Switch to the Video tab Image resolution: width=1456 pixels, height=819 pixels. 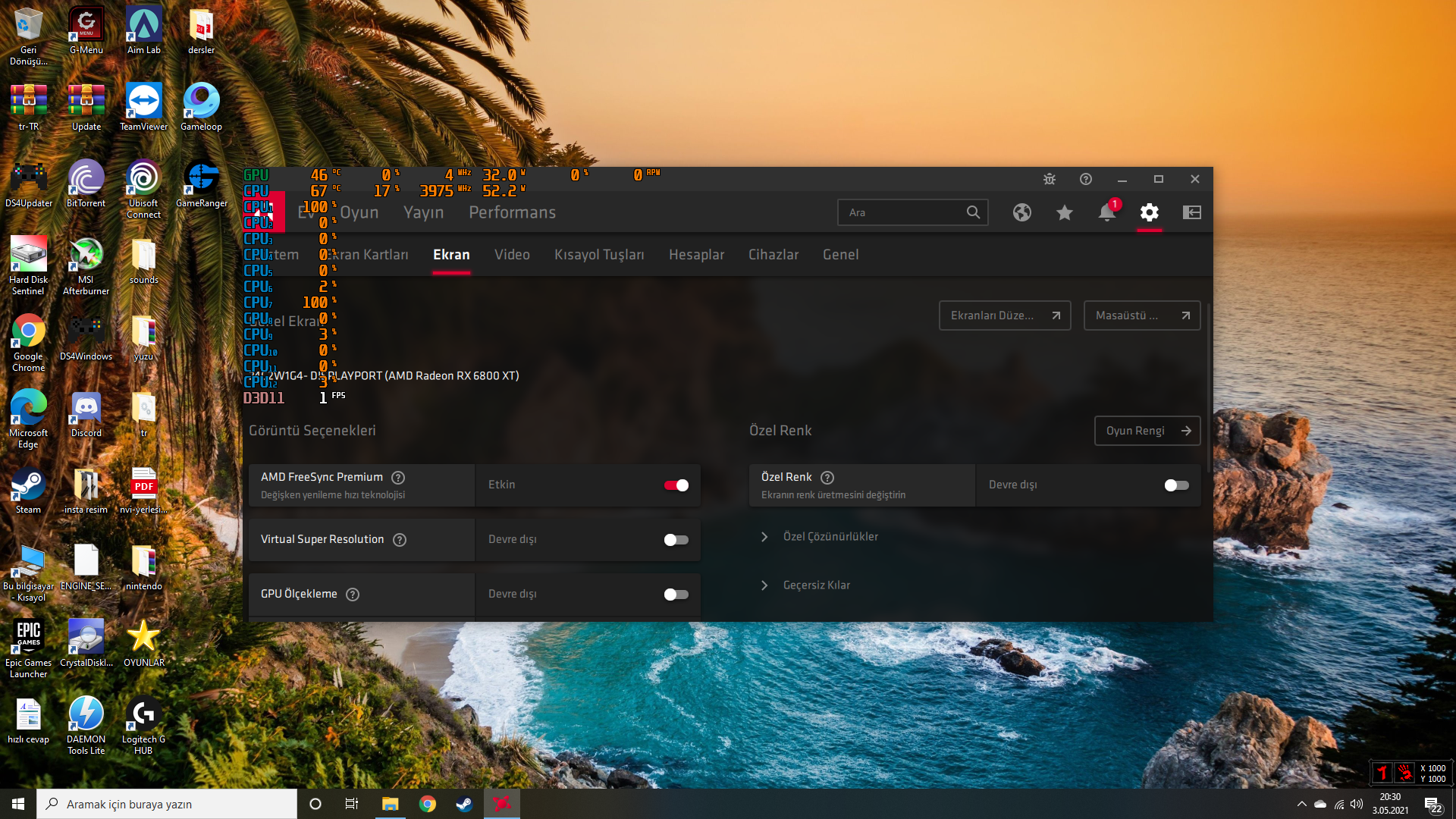pos(512,255)
